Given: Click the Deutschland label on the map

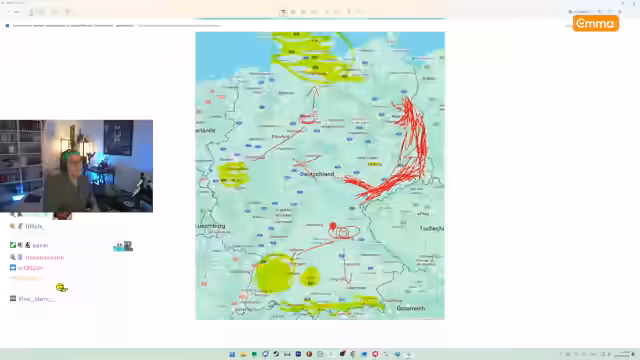Looking at the screenshot, I should [x=317, y=174].
